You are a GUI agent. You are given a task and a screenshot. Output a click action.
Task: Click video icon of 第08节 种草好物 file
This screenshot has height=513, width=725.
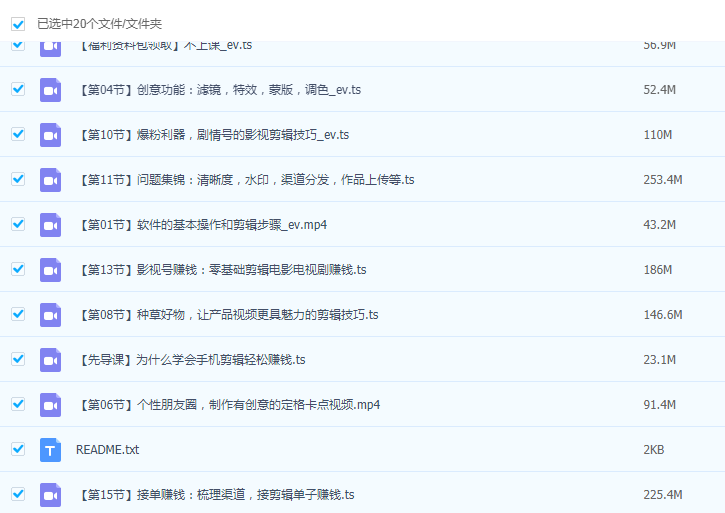50,315
